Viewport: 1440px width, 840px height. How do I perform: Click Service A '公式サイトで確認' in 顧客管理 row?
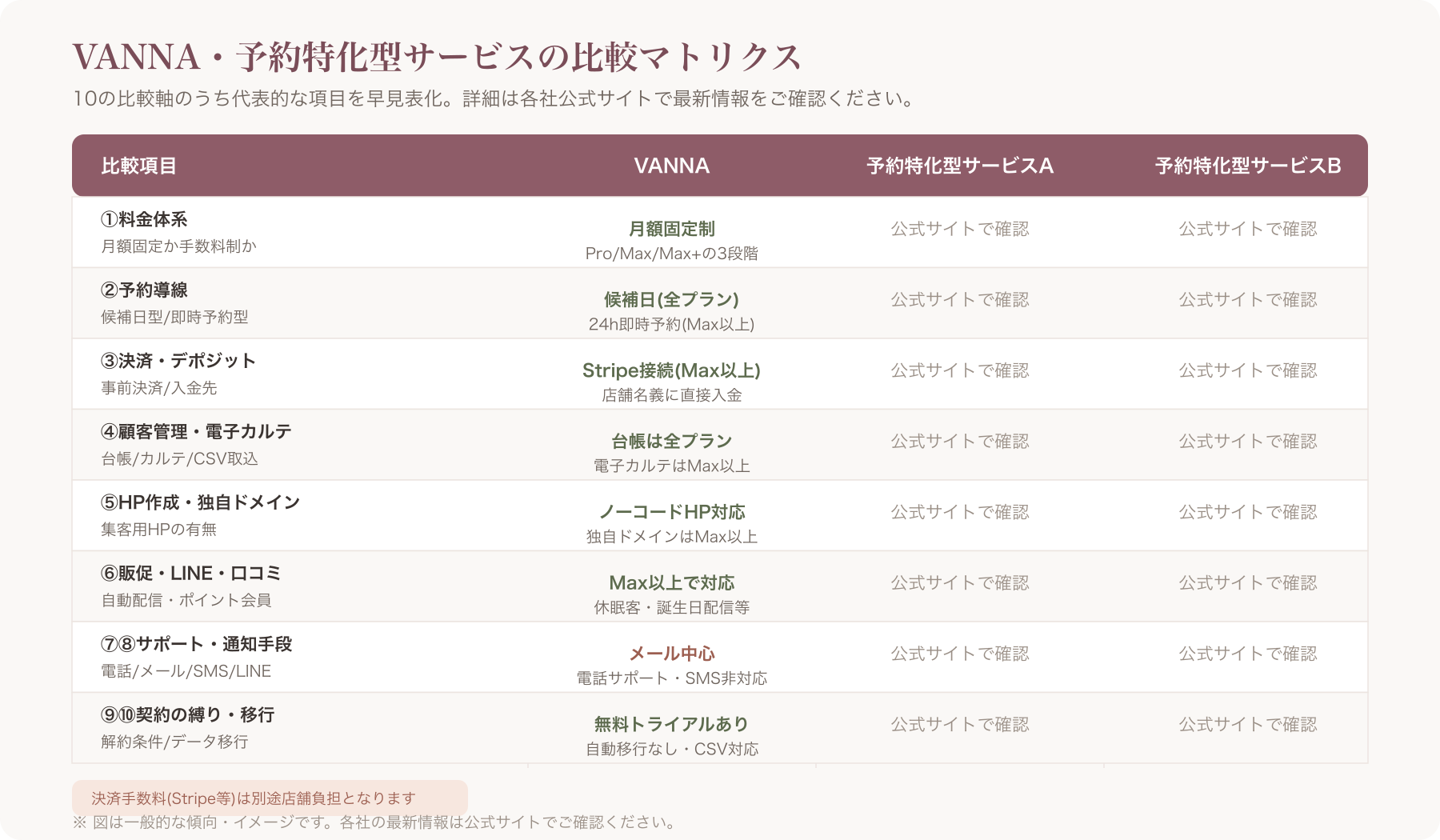[x=960, y=441]
